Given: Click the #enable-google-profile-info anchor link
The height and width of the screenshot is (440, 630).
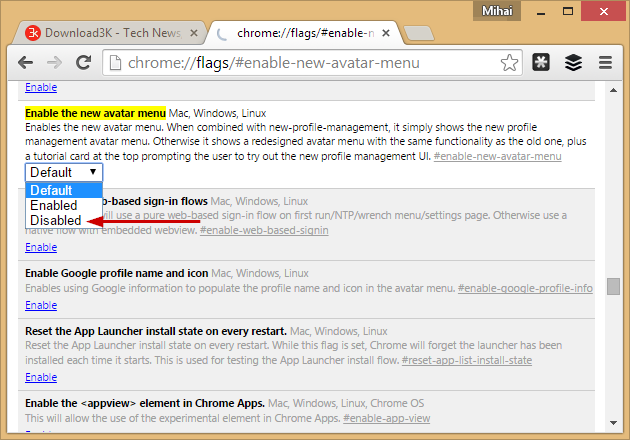Looking at the screenshot, I should (525, 288).
